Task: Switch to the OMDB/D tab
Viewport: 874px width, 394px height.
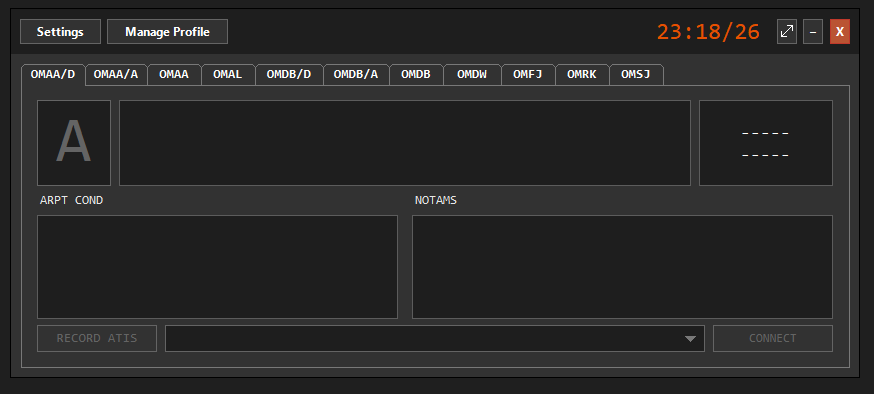Action: [289, 75]
